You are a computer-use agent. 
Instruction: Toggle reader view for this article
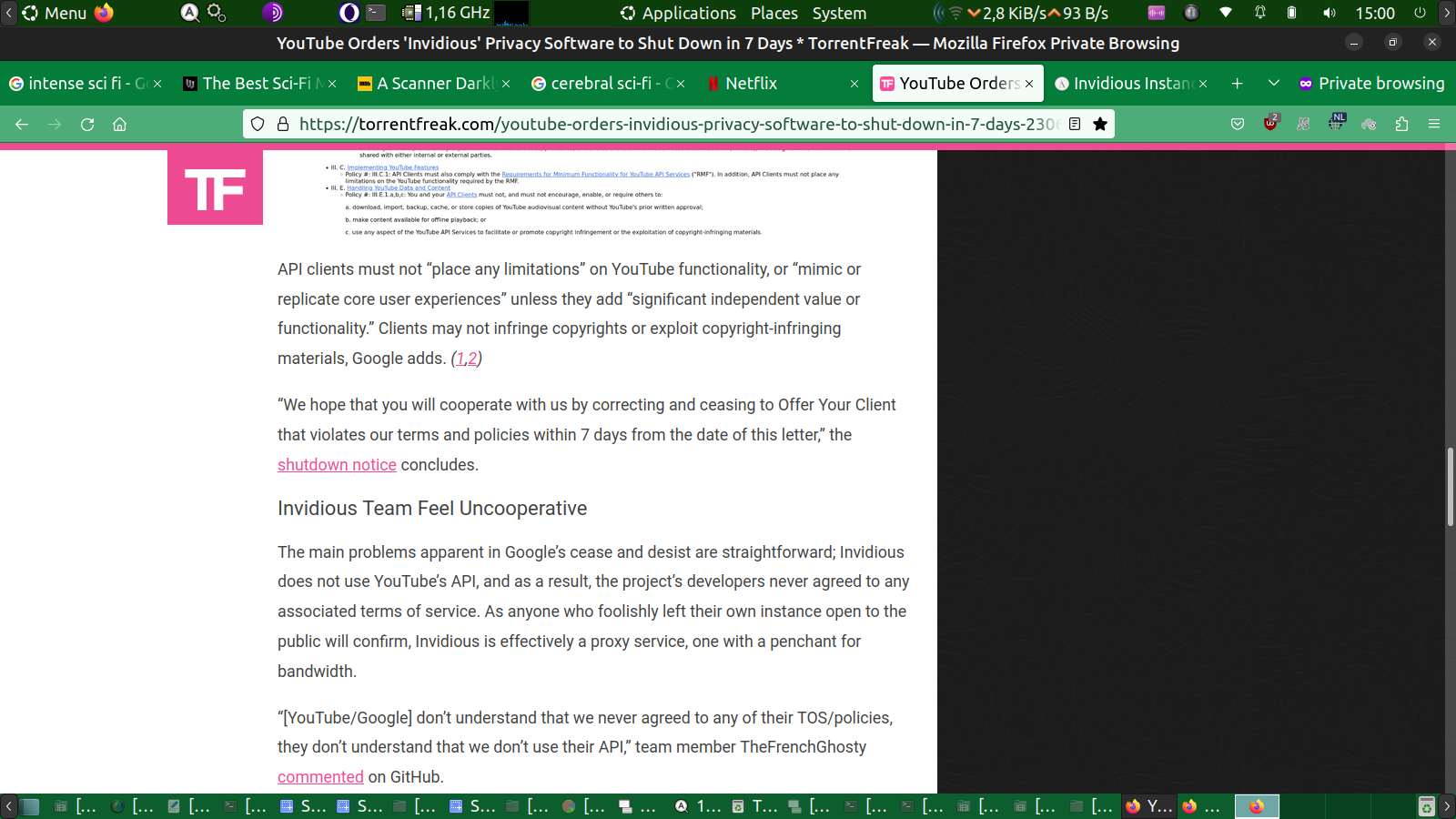point(1075,124)
